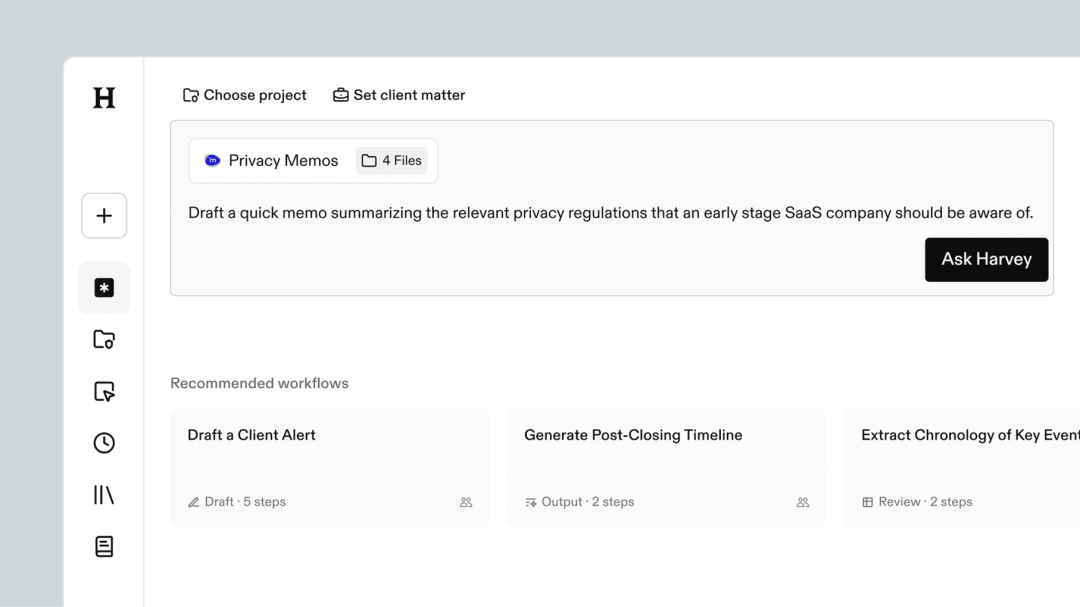1080x607 pixels.
Task: Open the Draft a Client Alert workflow
Action: (330, 468)
